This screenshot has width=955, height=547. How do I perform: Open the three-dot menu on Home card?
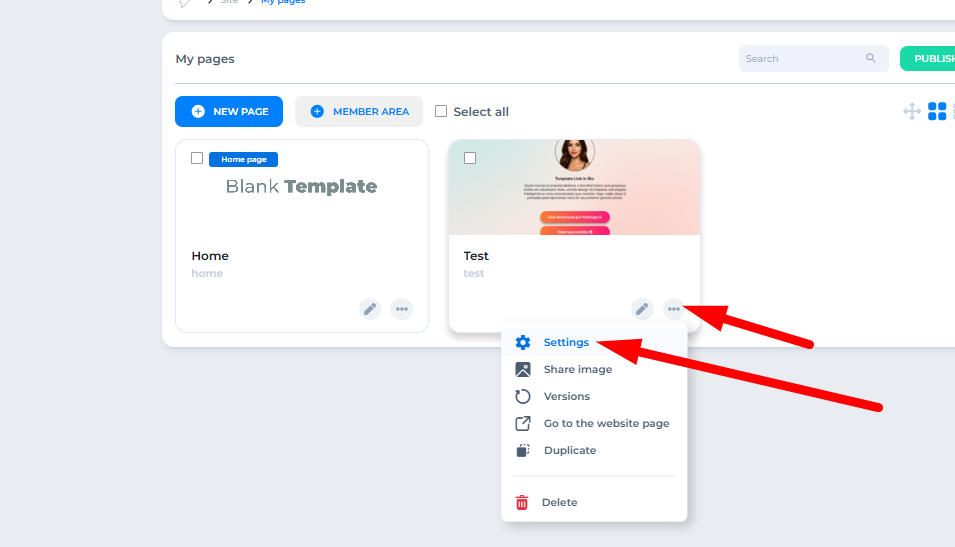tap(401, 309)
